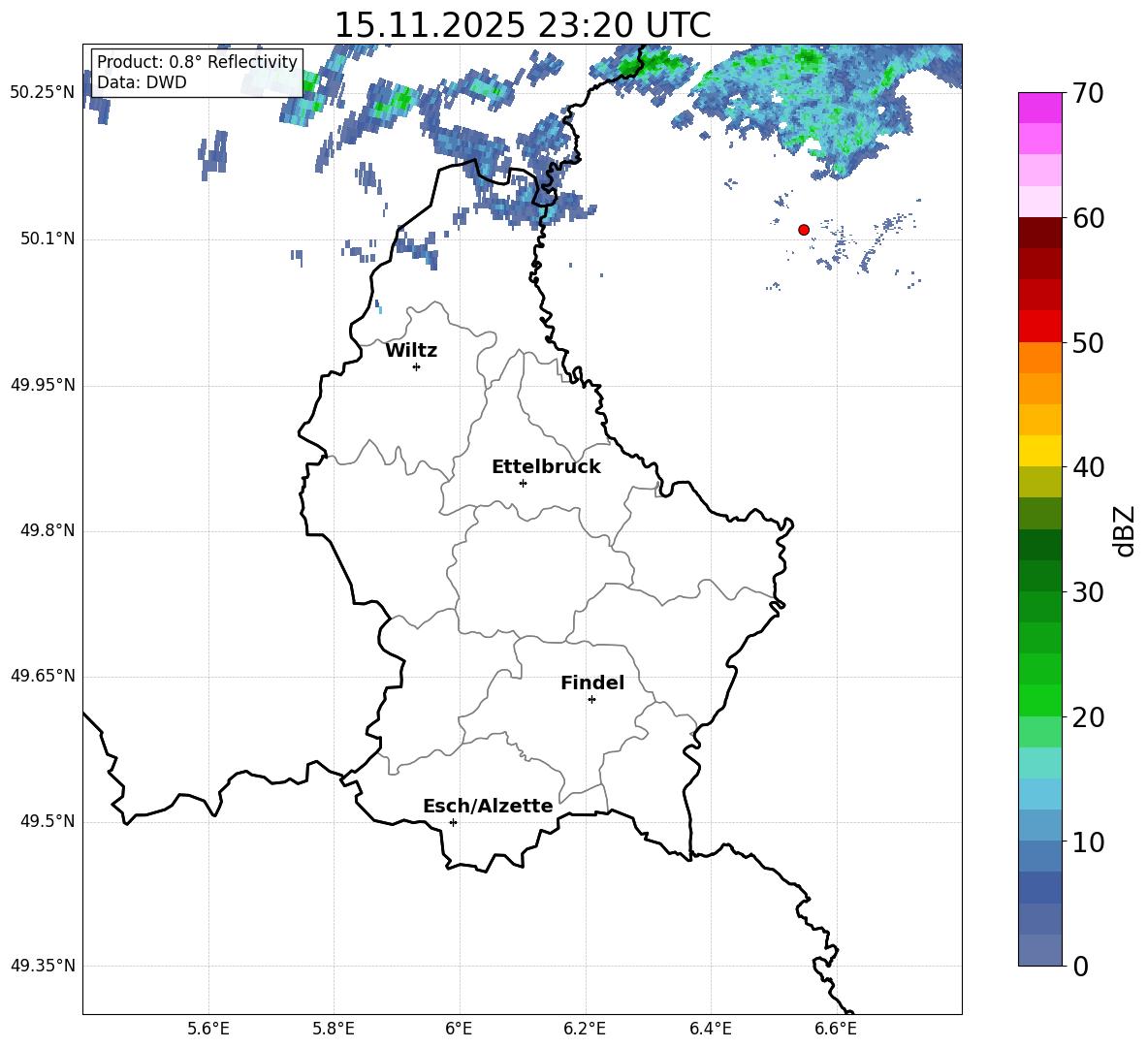The width and height of the screenshot is (1148, 1048).
Task: Click the red dot marker on the map
Action: 803,230
